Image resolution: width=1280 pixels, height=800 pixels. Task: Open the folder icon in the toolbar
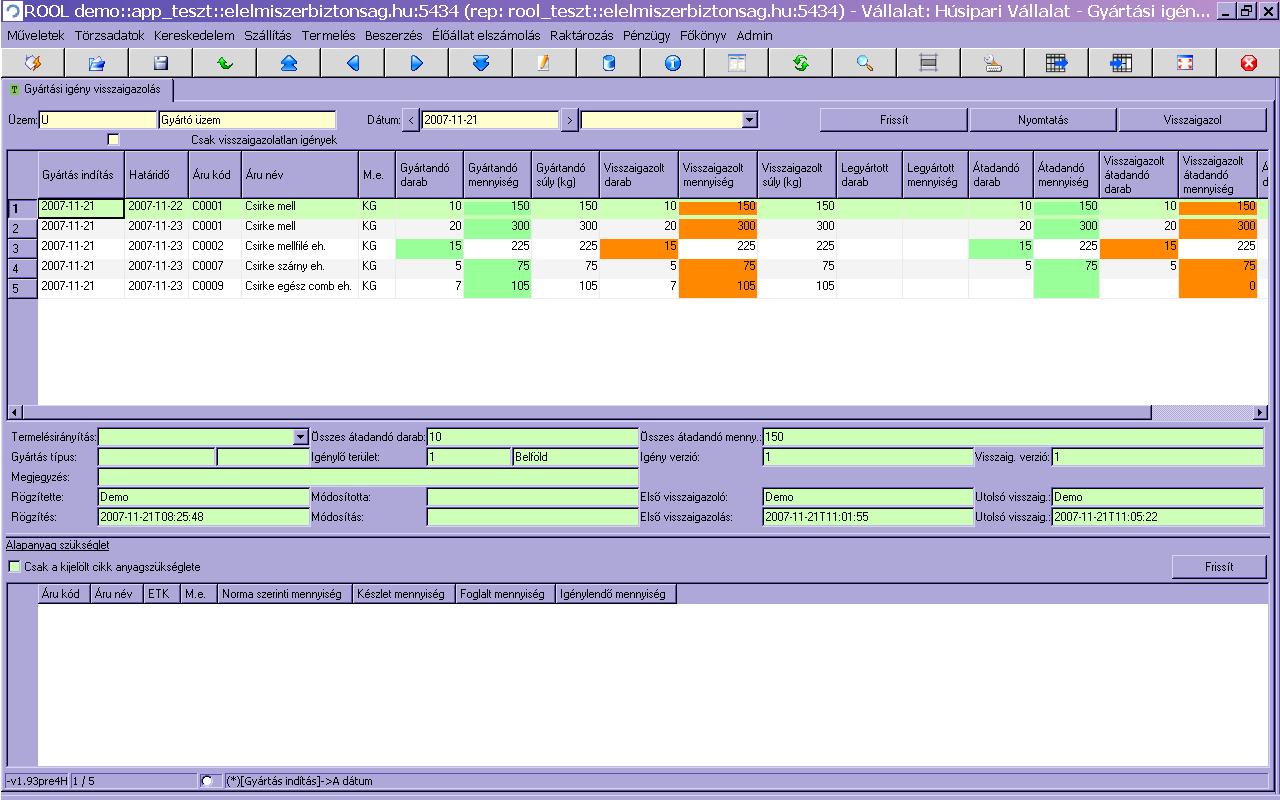point(96,63)
